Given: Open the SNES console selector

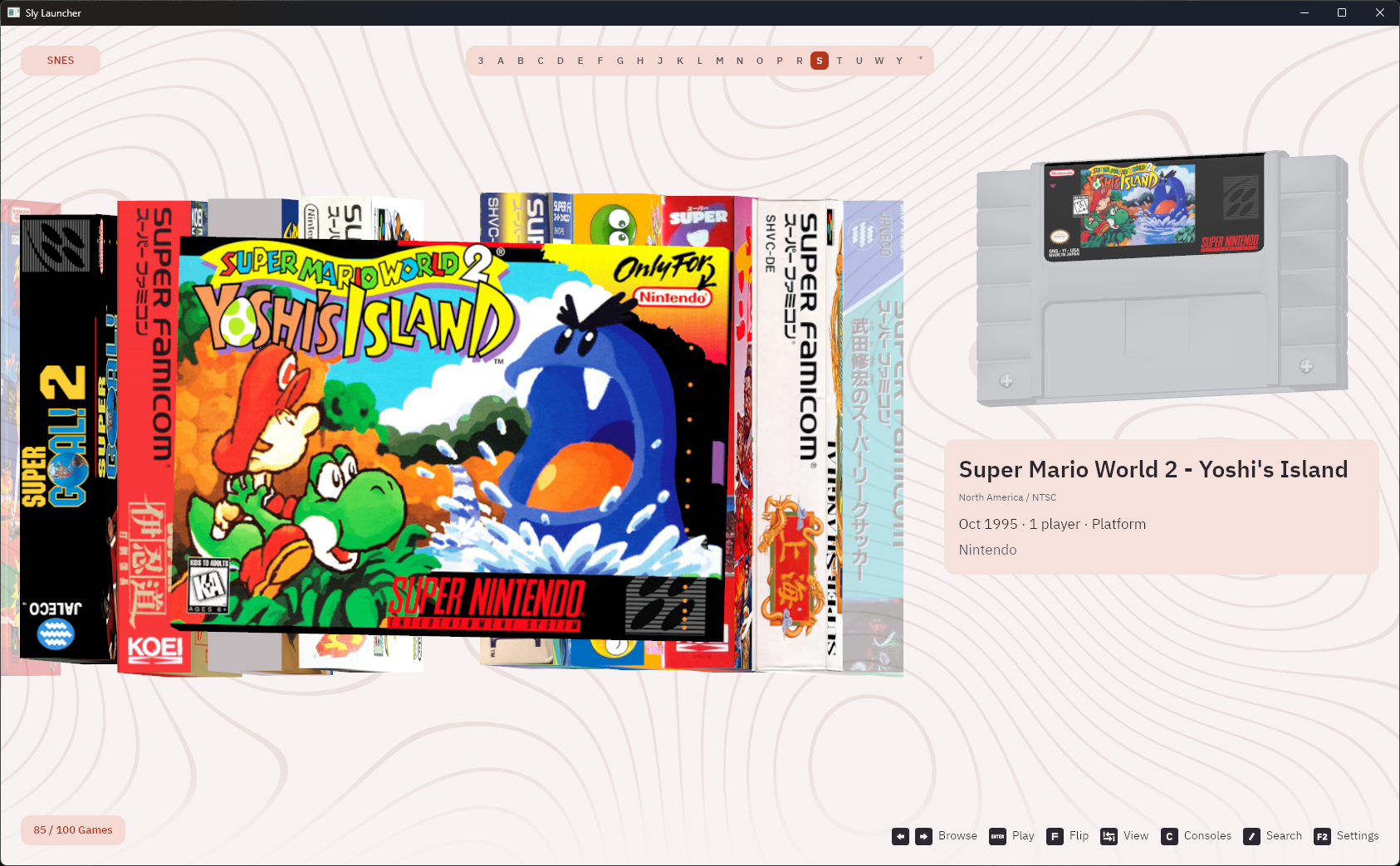Looking at the screenshot, I should coord(61,61).
